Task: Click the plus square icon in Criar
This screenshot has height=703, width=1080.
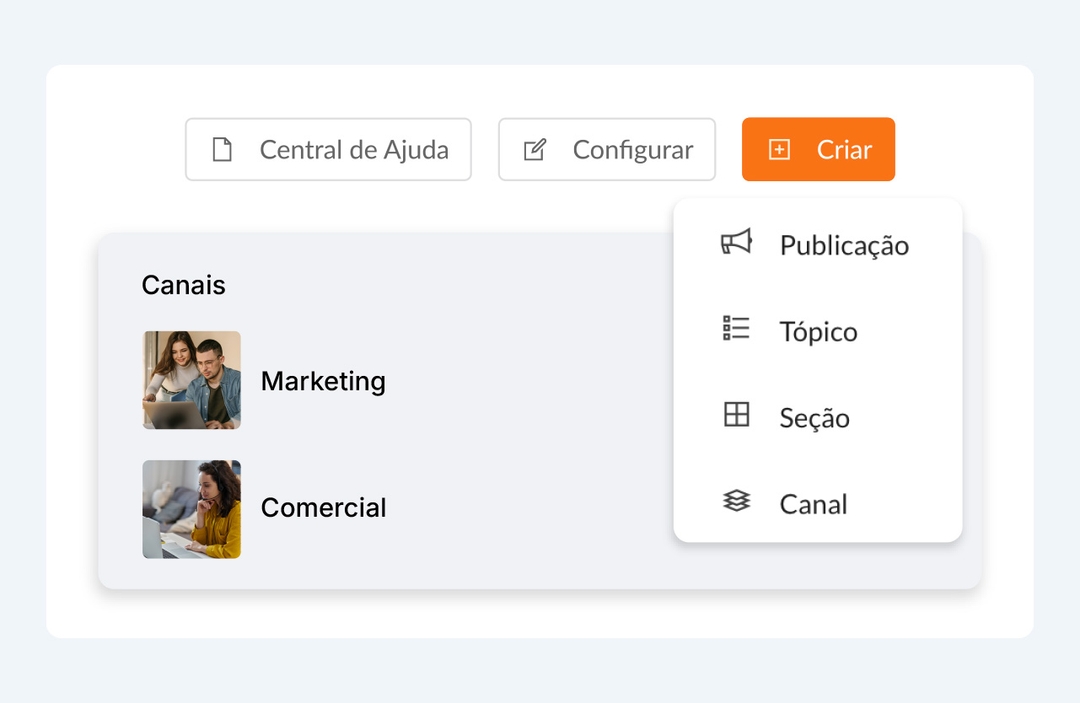Action: point(779,149)
